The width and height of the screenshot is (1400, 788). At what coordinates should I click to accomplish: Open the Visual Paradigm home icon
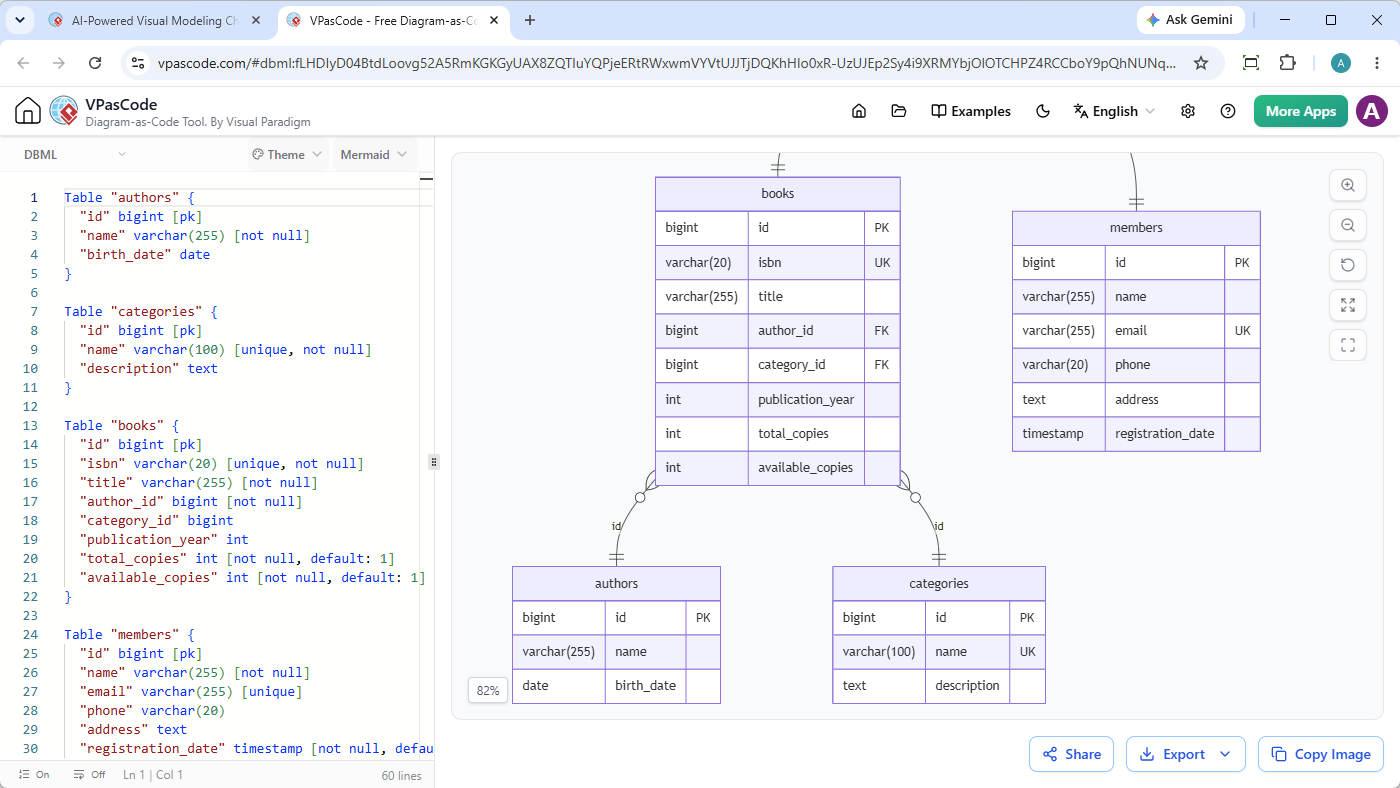click(28, 111)
